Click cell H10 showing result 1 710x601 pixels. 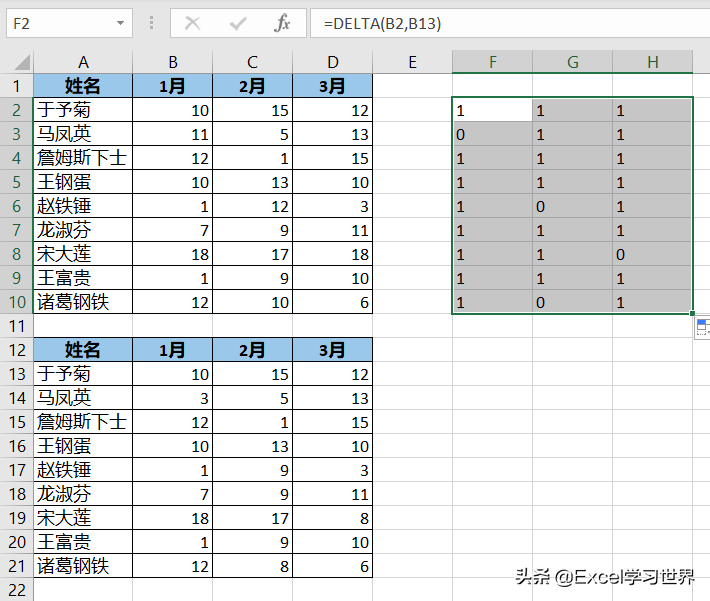652,302
